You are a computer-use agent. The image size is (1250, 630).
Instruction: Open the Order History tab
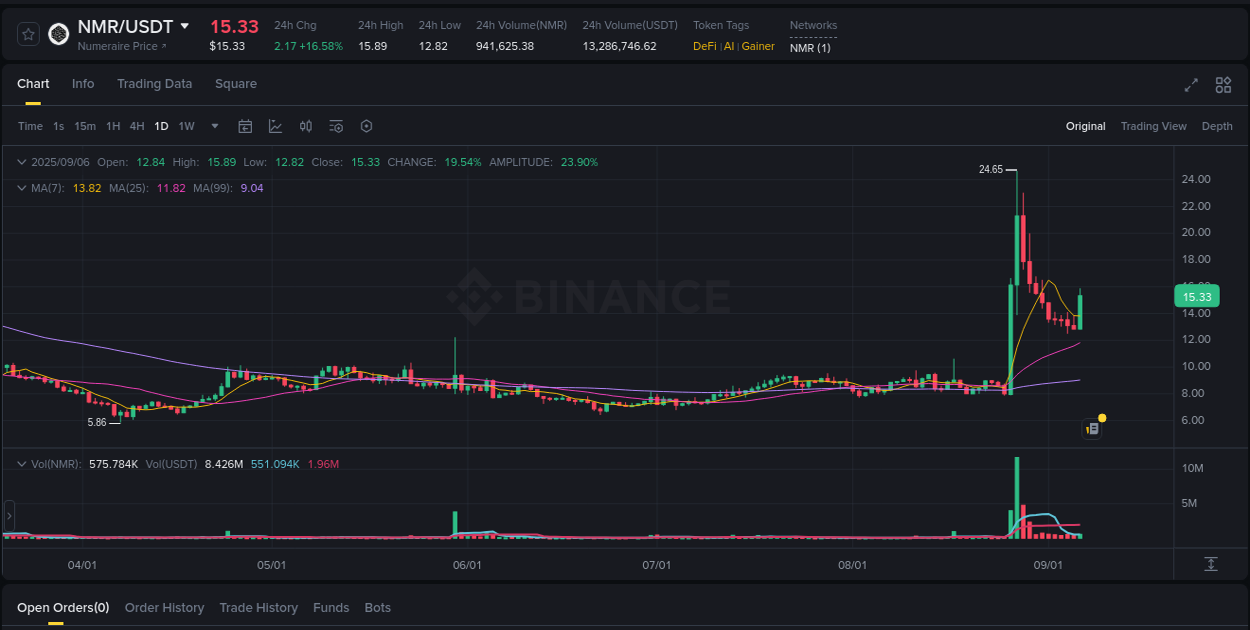[164, 607]
